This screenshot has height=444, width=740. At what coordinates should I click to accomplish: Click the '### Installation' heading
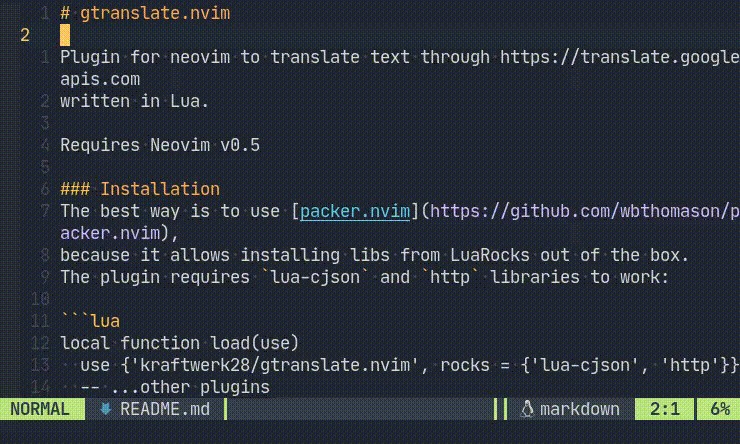tap(140, 189)
